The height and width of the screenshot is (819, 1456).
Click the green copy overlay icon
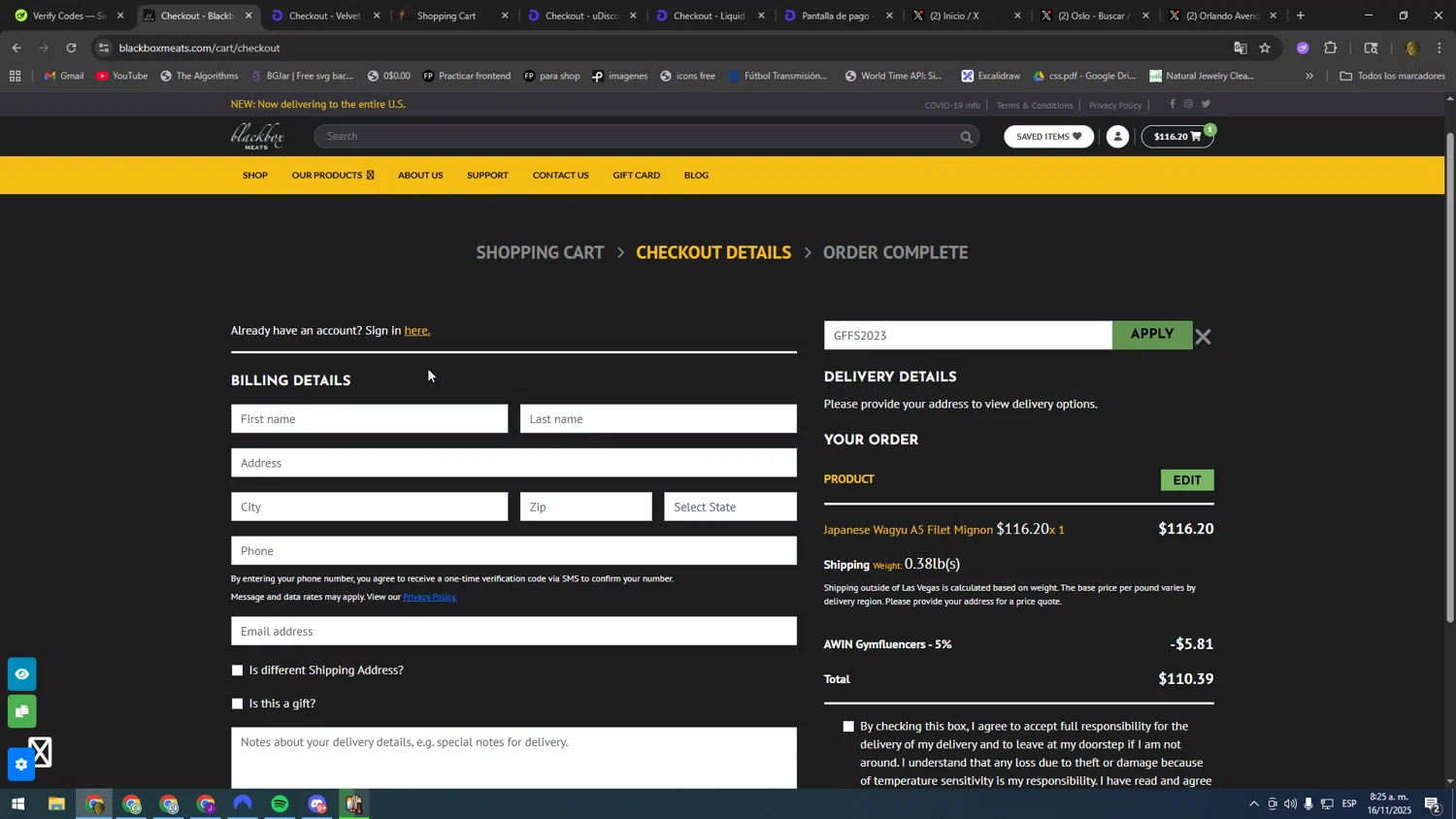point(21,712)
